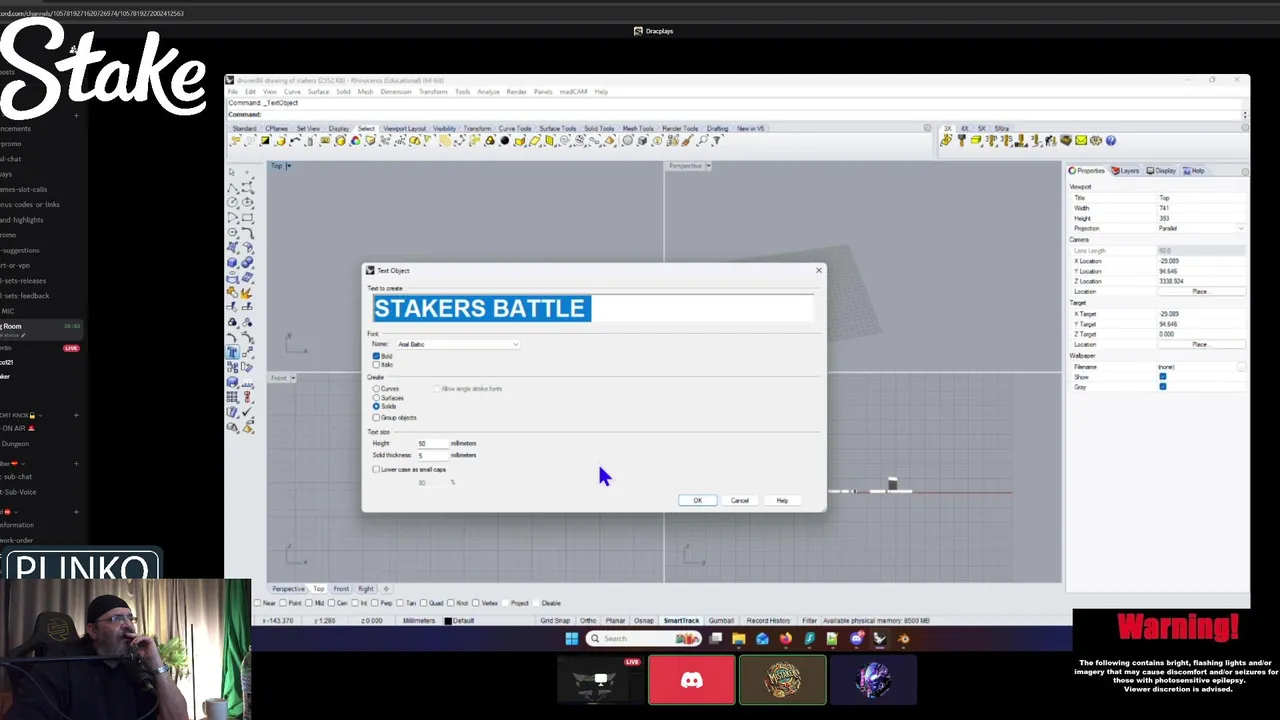Click the Windows Start button

(x=571, y=638)
